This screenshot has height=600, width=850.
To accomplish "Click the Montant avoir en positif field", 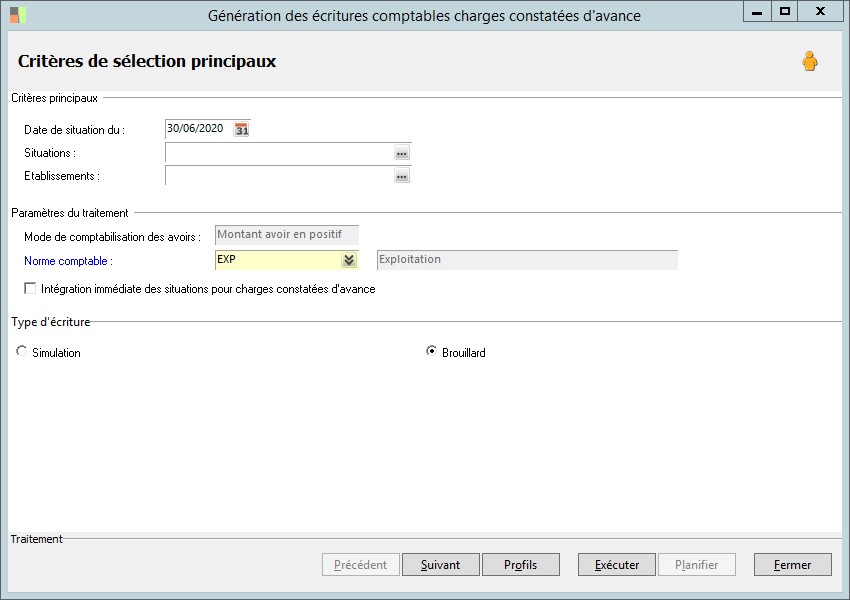I will tap(287, 235).
